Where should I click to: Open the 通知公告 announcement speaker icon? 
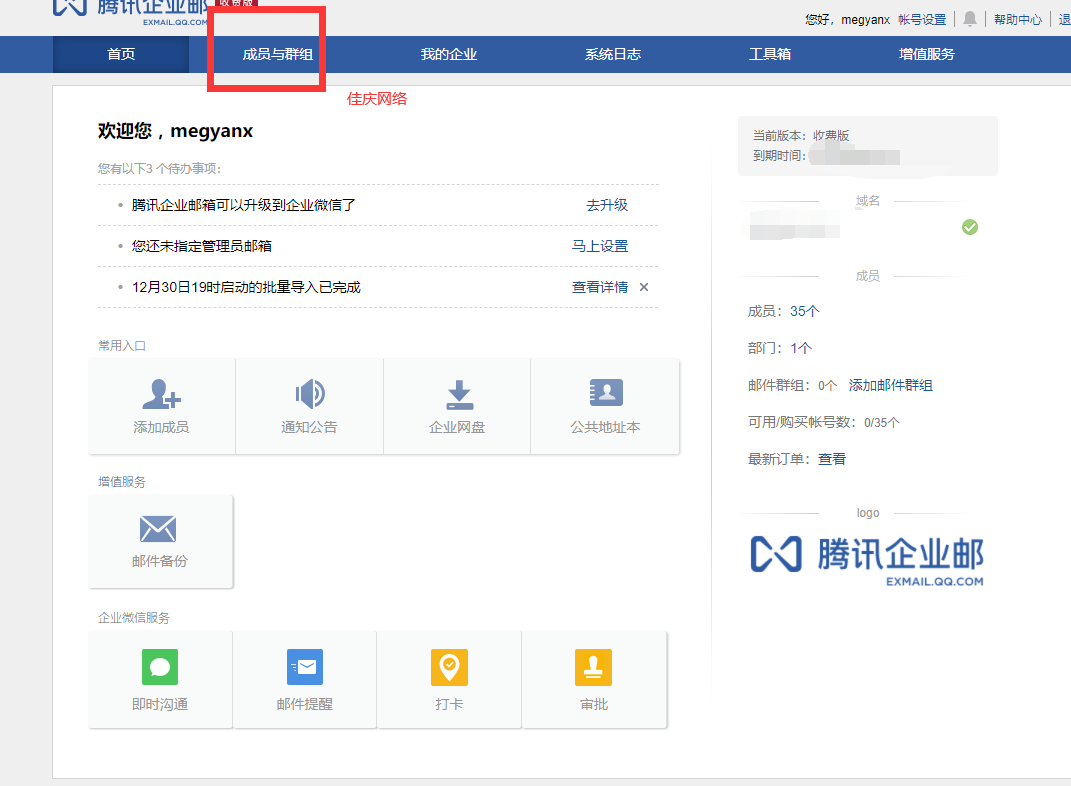309,394
